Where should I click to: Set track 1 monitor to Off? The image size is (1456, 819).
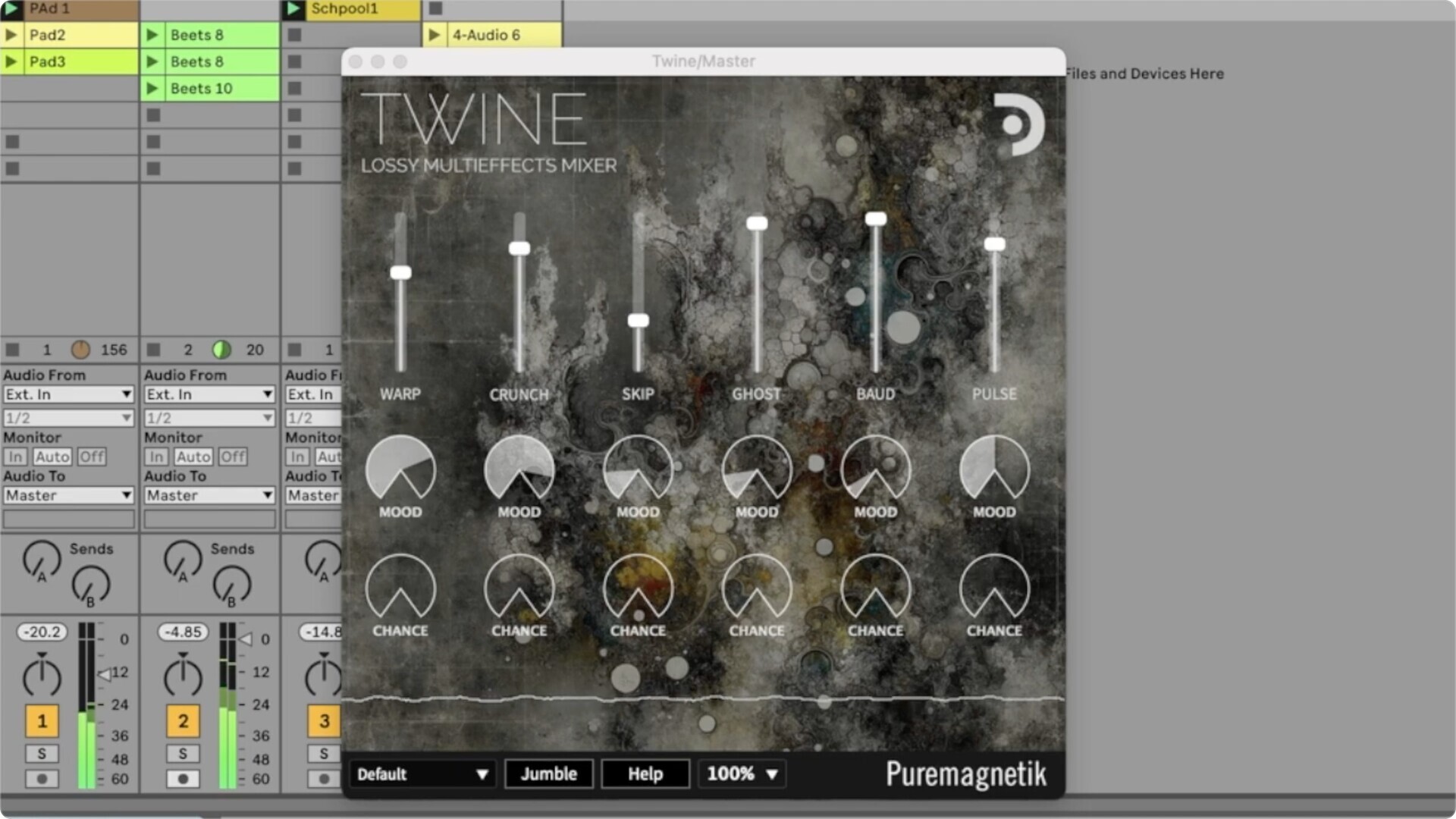click(92, 457)
